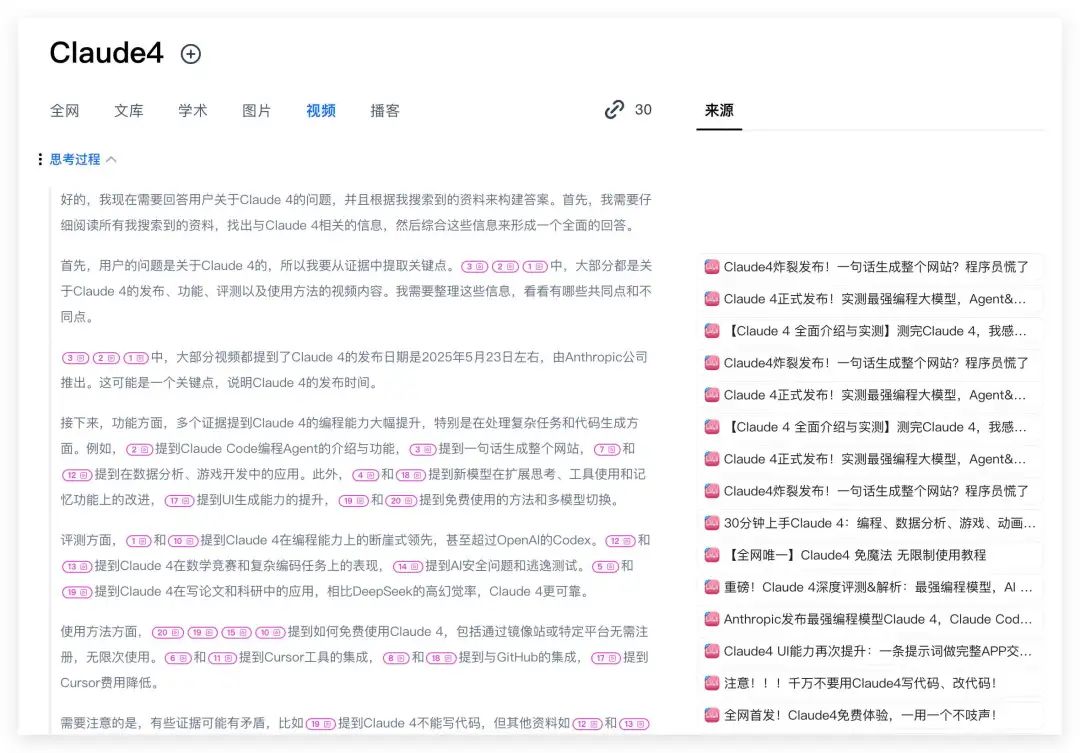Open the 学术 search tab
This screenshot has width=1080, height=753.
click(193, 110)
